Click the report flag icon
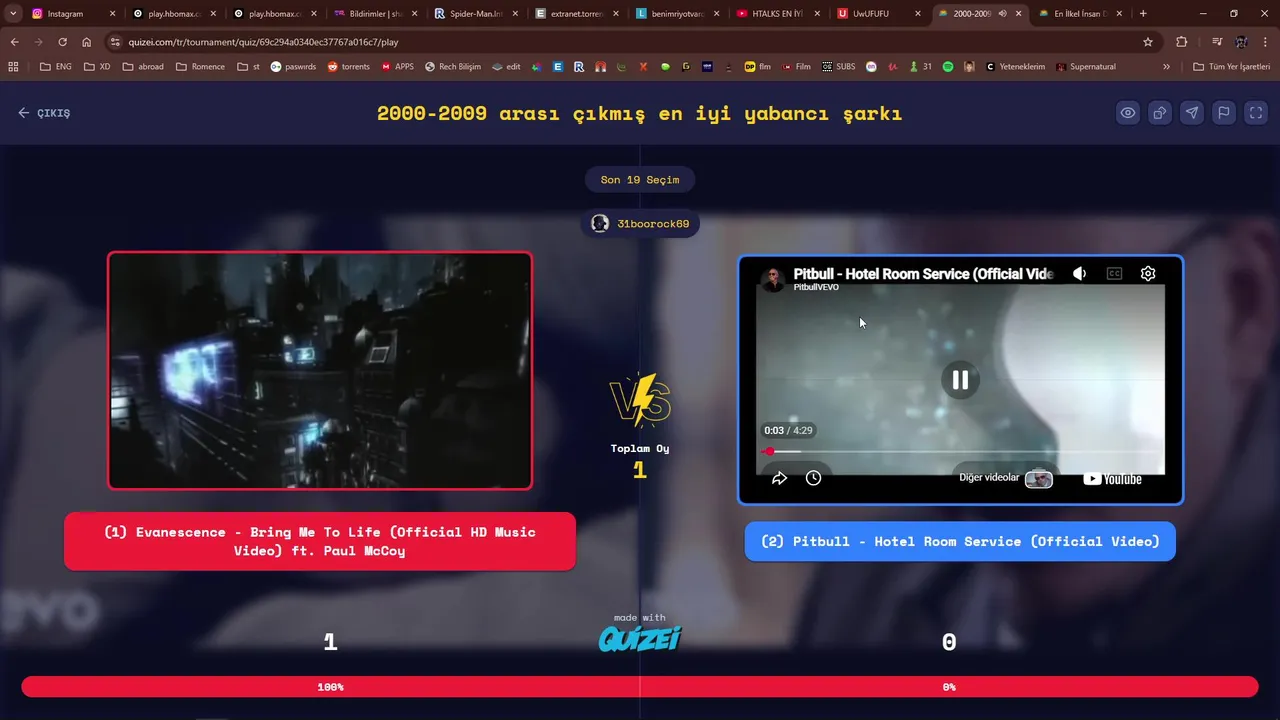 [x=1224, y=113]
